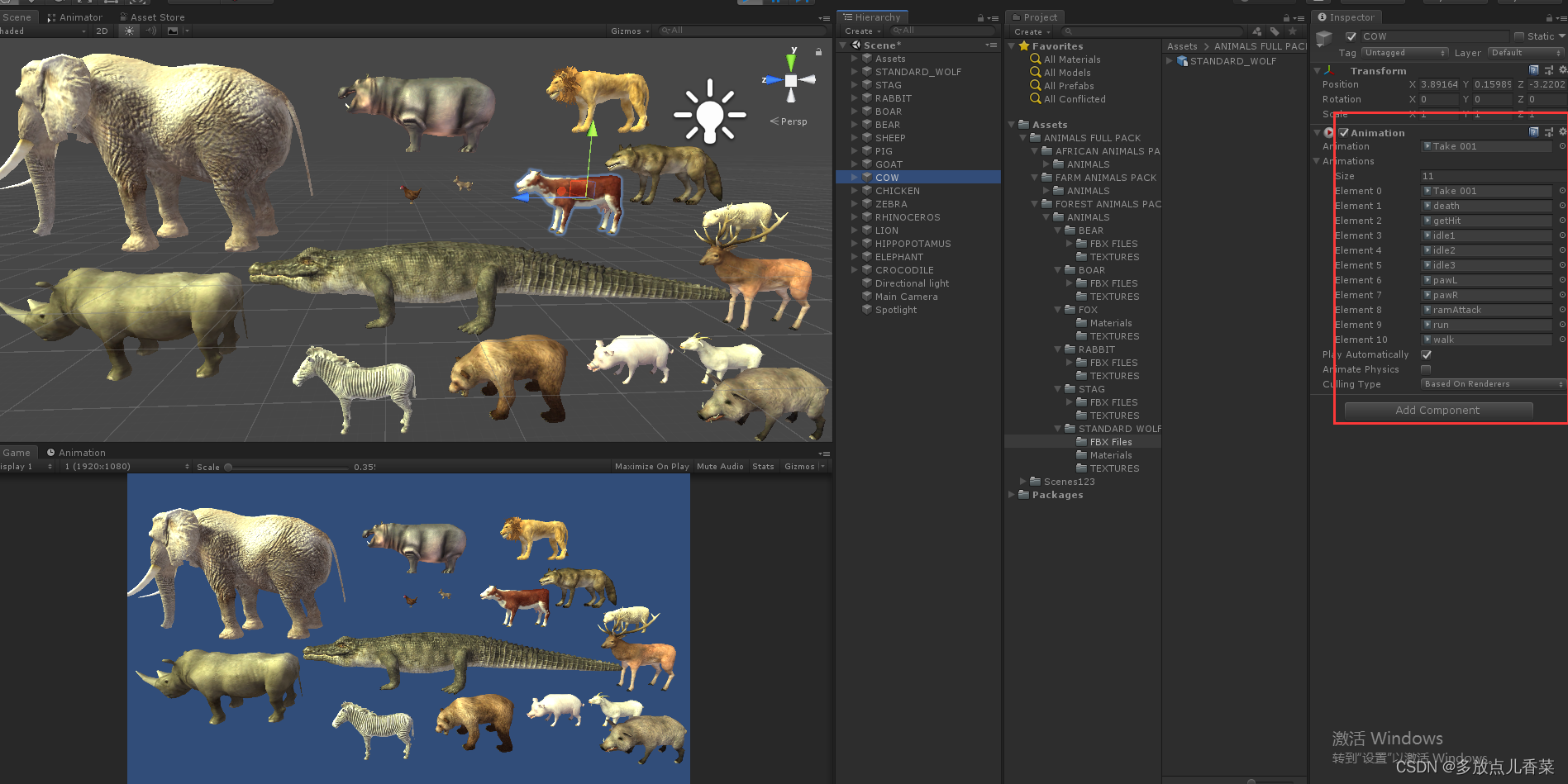
Task: Lock the Inspector panel
Action: pos(1549,17)
